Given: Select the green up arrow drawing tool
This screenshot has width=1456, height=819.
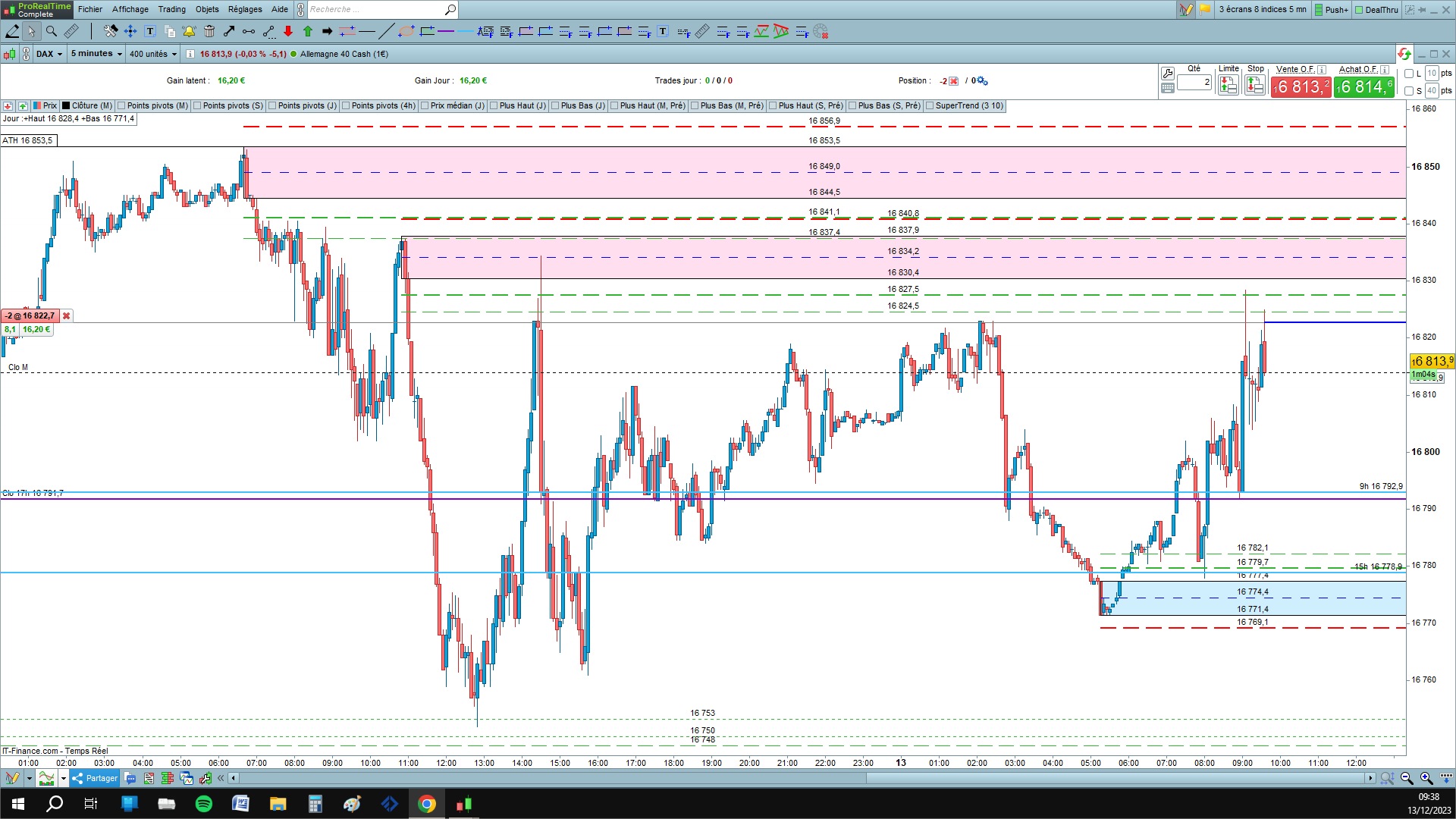Looking at the screenshot, I should (x=308, y=31).
